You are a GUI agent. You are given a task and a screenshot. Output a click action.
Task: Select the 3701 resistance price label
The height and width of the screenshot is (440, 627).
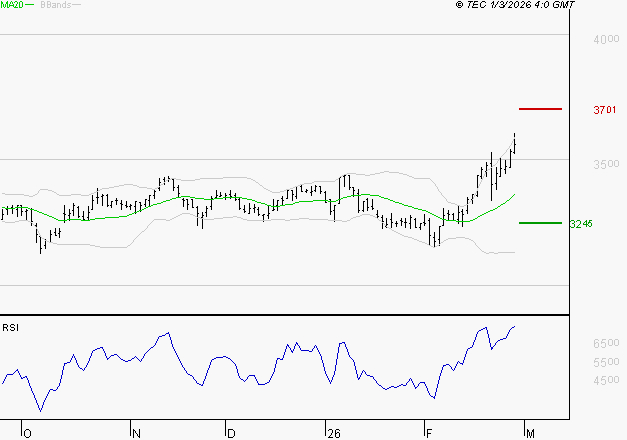[604, 110]
